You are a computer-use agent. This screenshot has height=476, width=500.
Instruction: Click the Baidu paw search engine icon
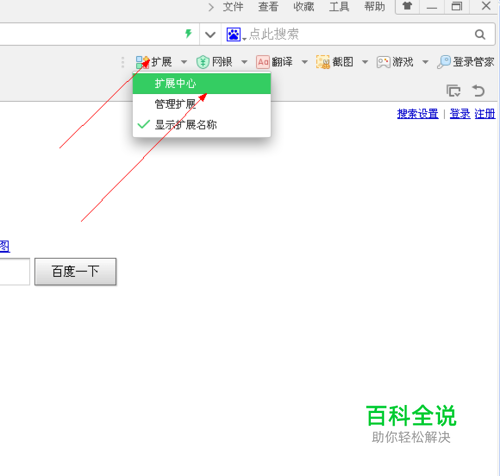[233, 34]
